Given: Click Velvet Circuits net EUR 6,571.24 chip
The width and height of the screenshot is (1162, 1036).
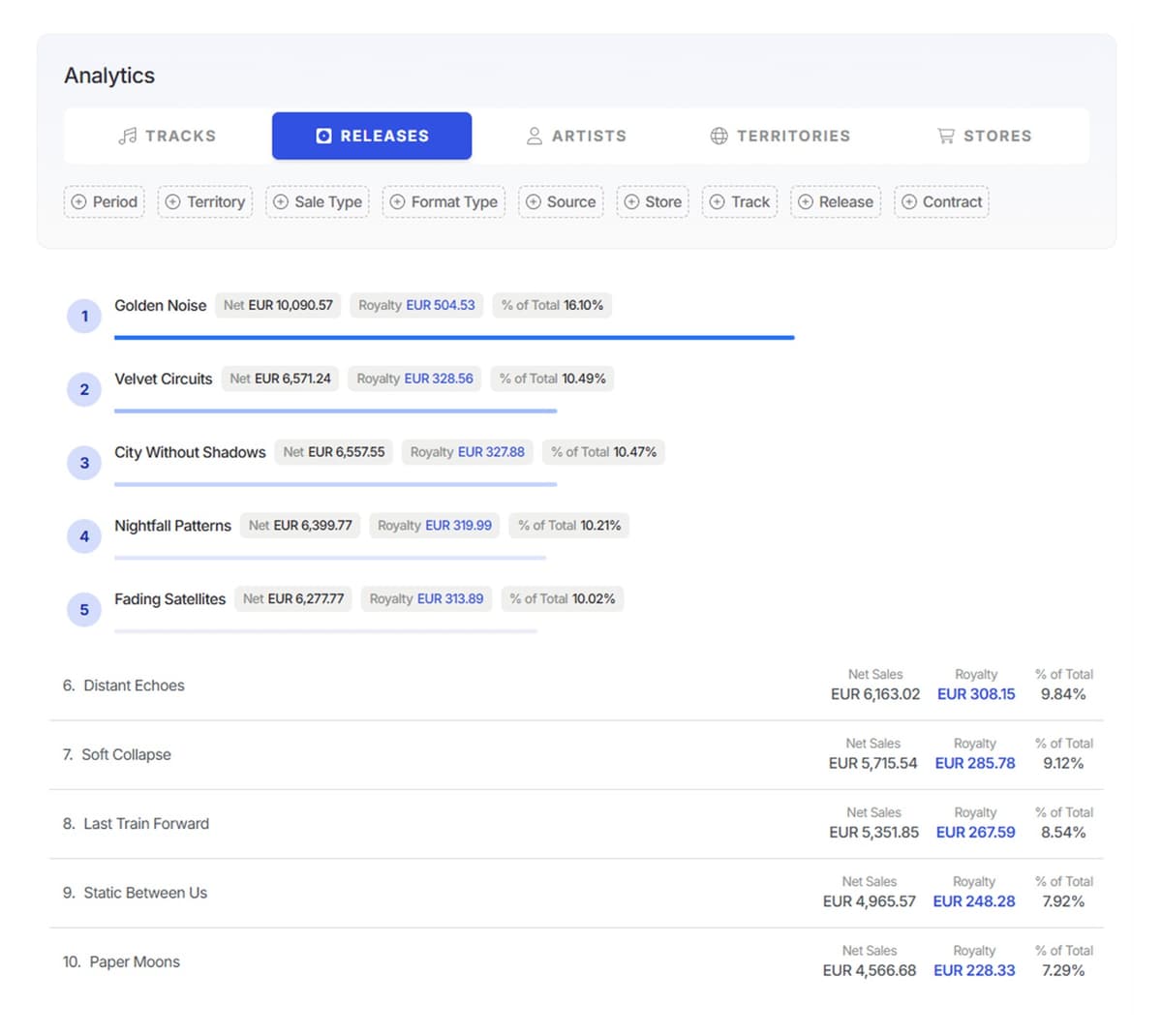Looking at the screenshot, I should (280, 379).
